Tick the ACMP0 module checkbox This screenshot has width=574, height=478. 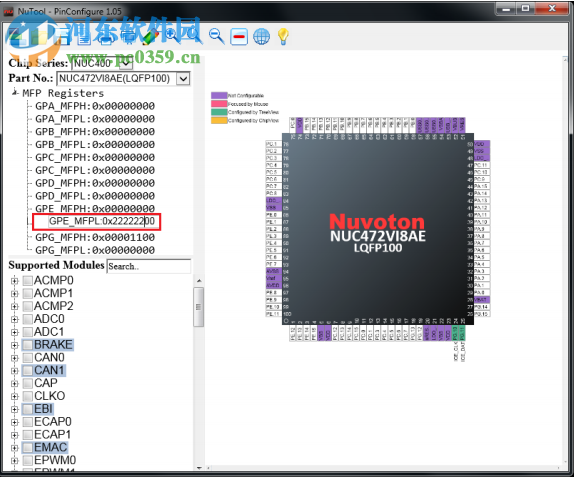pos(27,281)
